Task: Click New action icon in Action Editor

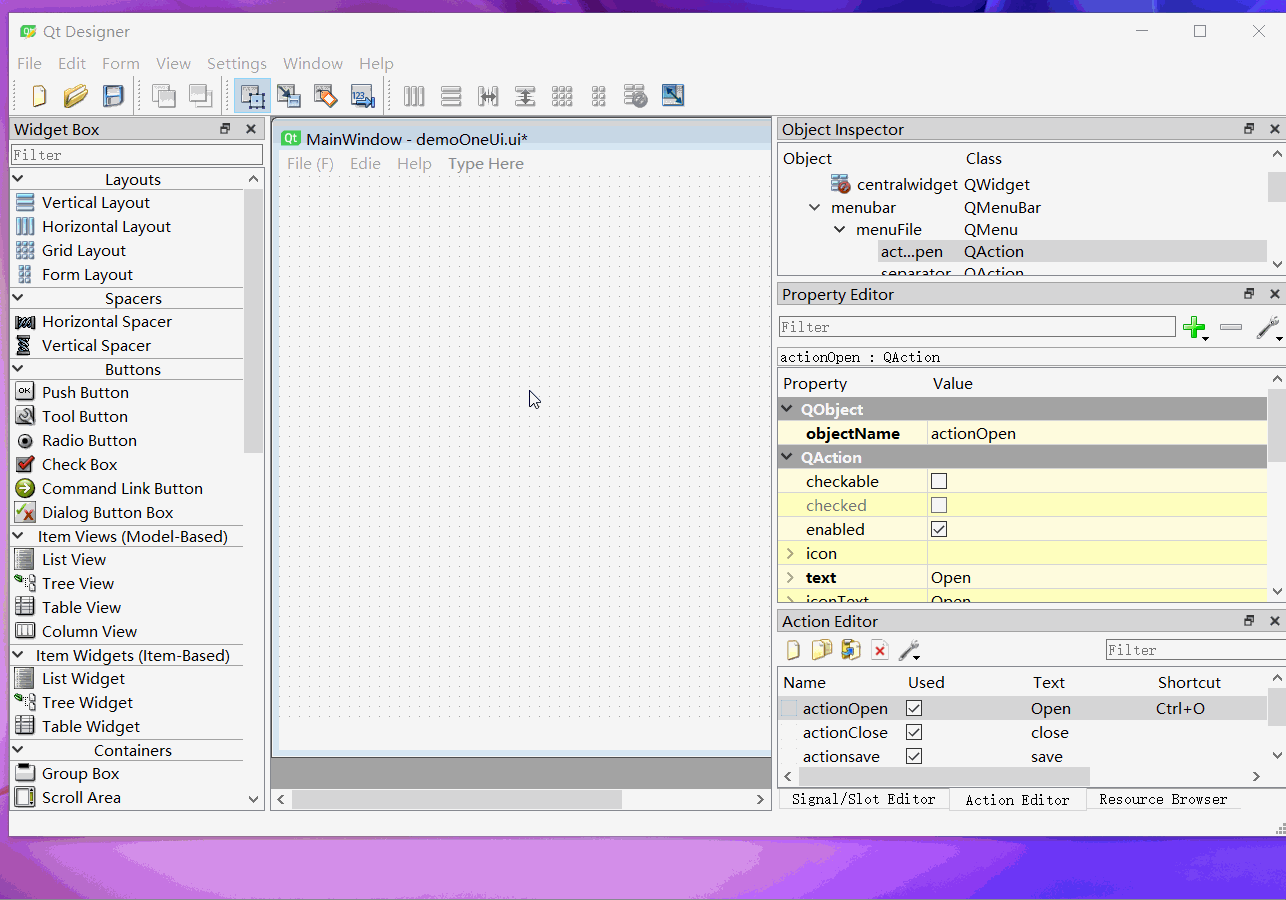Action: [793, 651]
